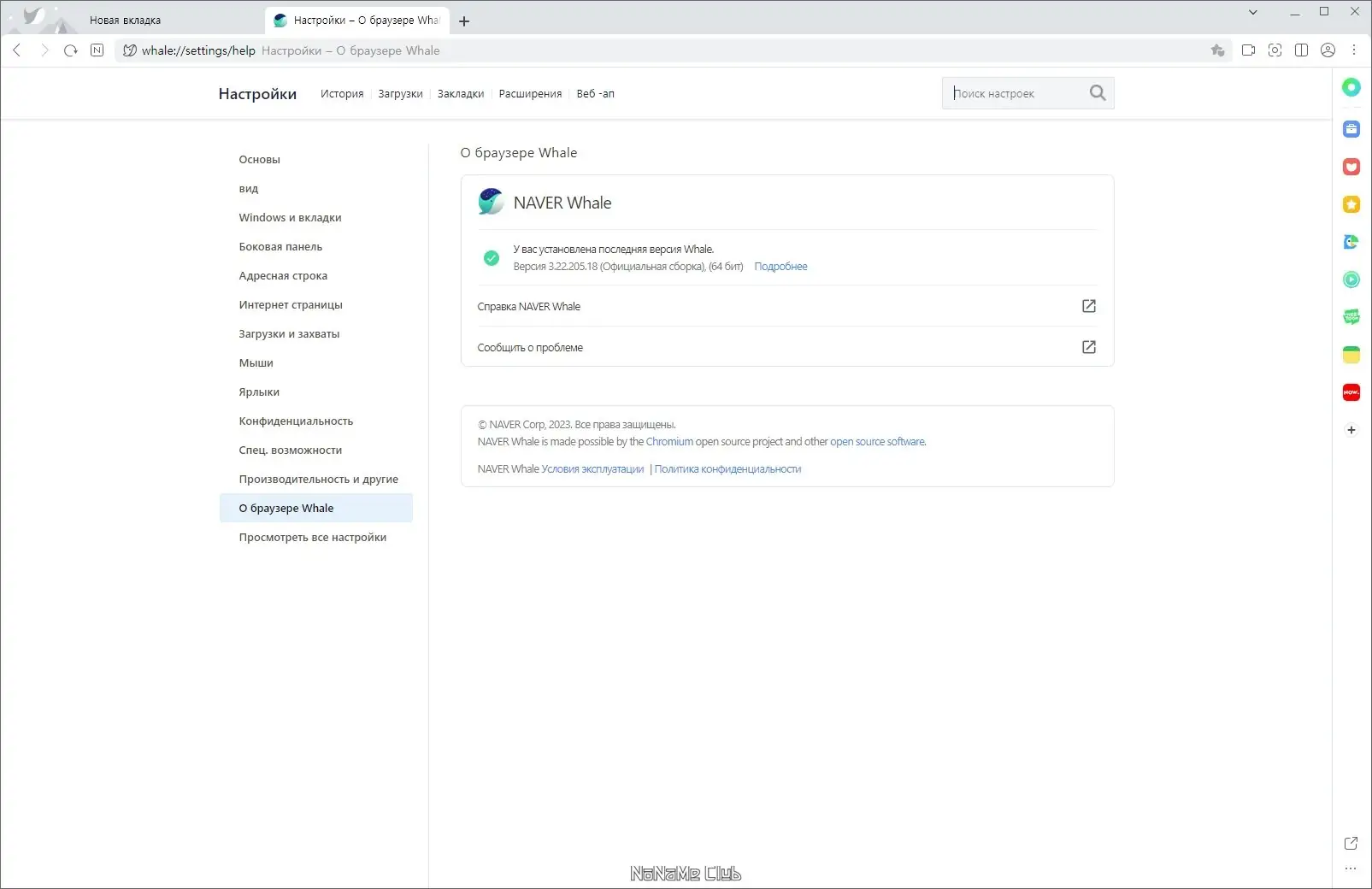Follow the open source software link
The image size is (1372, 889).
pos(877,442)
